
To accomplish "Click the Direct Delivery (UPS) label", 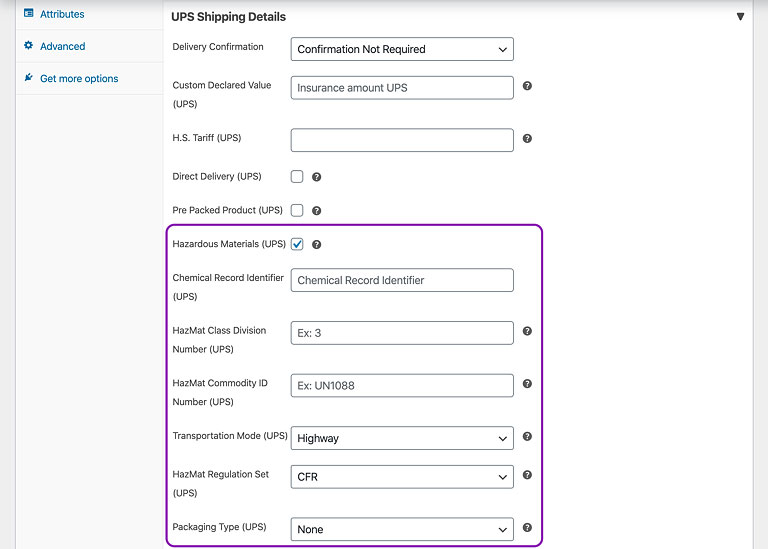I will pyautogui.click(x=217, y=176).
